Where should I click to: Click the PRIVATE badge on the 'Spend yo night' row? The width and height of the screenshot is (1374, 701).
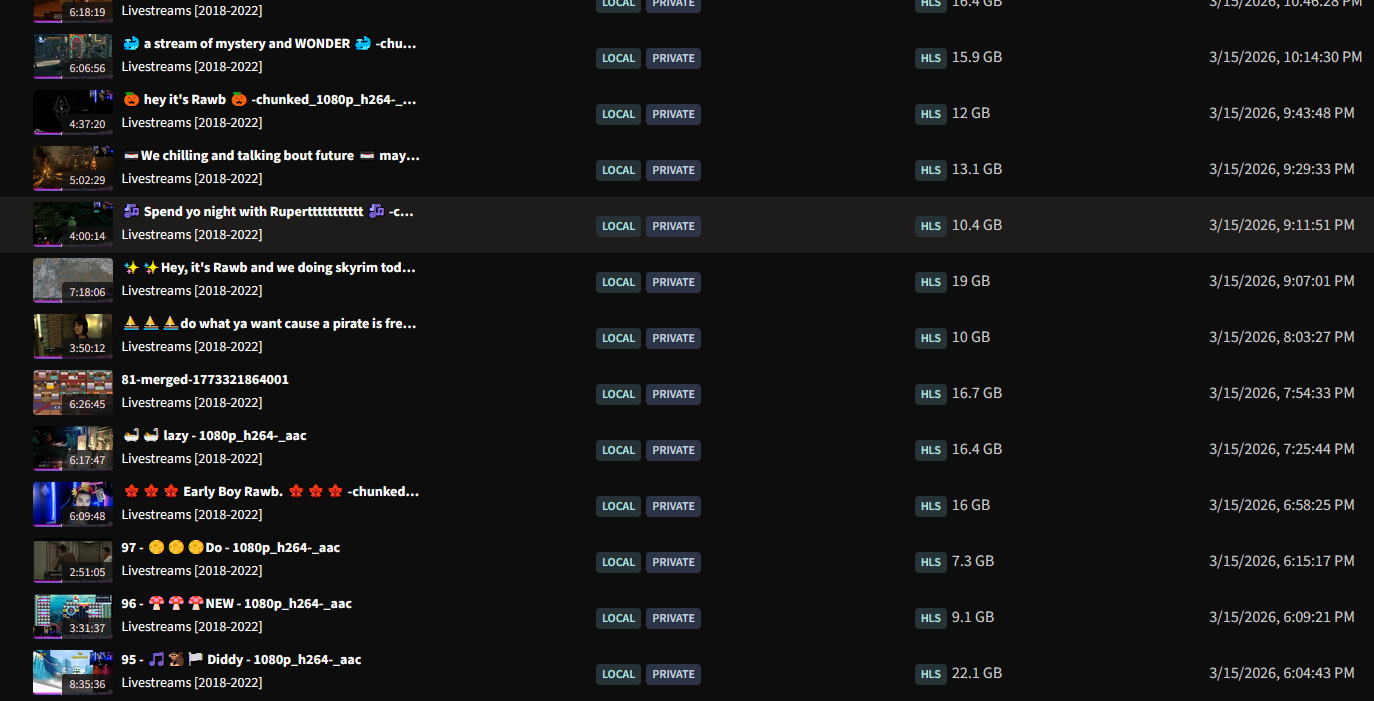pyautogui.click(x=673, y=226)
